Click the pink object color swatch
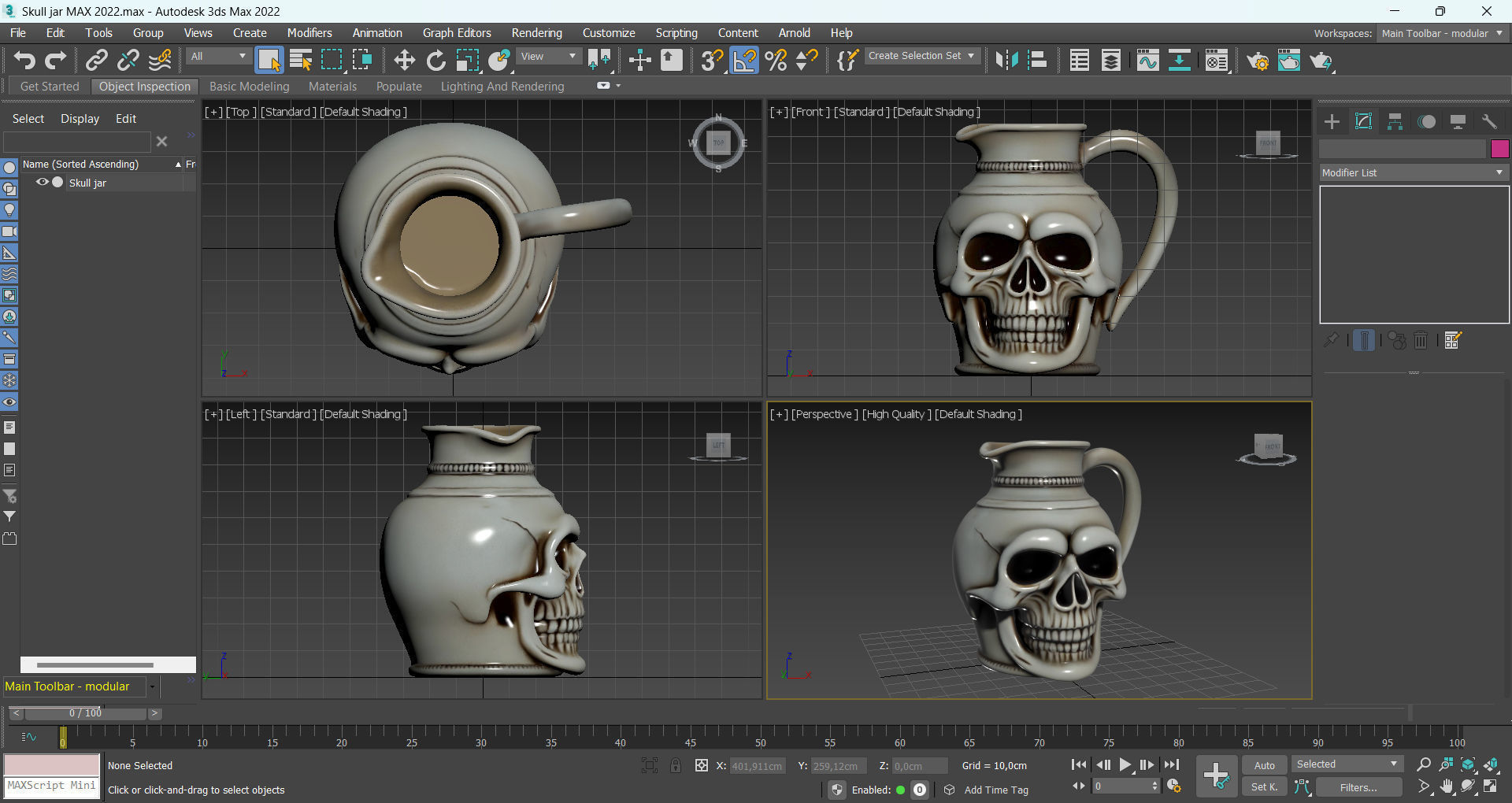The height and width of the screenshot is (803, 1512). 1499,149
